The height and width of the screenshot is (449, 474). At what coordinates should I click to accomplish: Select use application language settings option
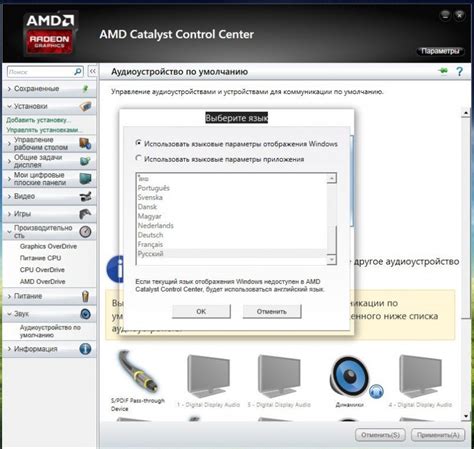point(139,158)
